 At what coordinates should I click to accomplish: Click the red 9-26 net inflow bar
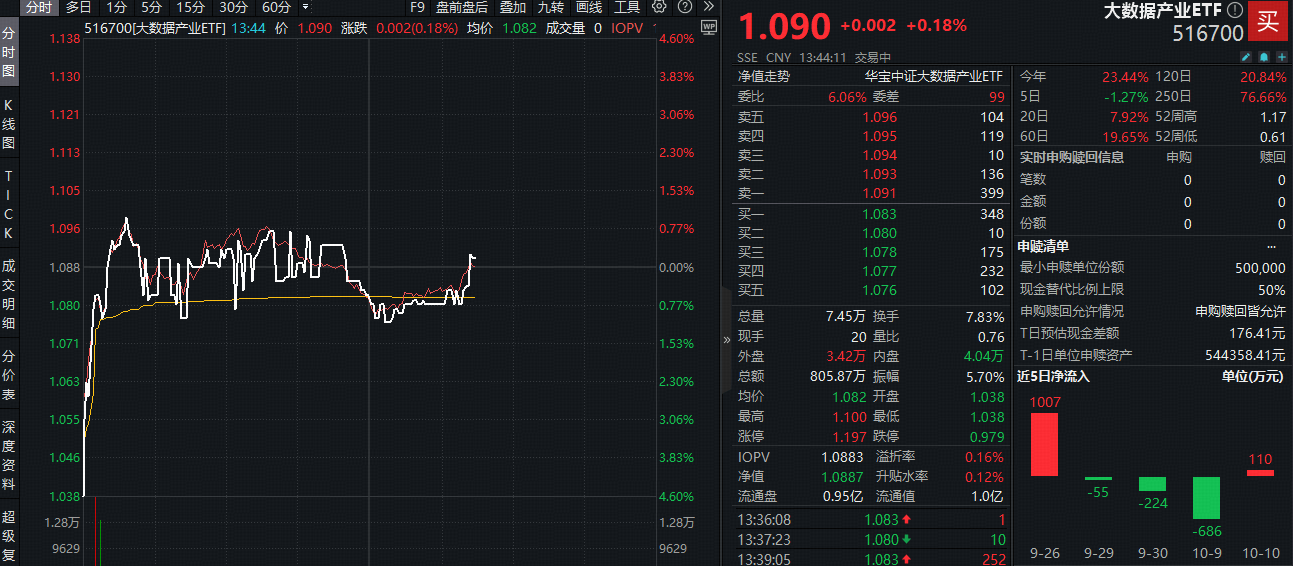coord(1044,444)
